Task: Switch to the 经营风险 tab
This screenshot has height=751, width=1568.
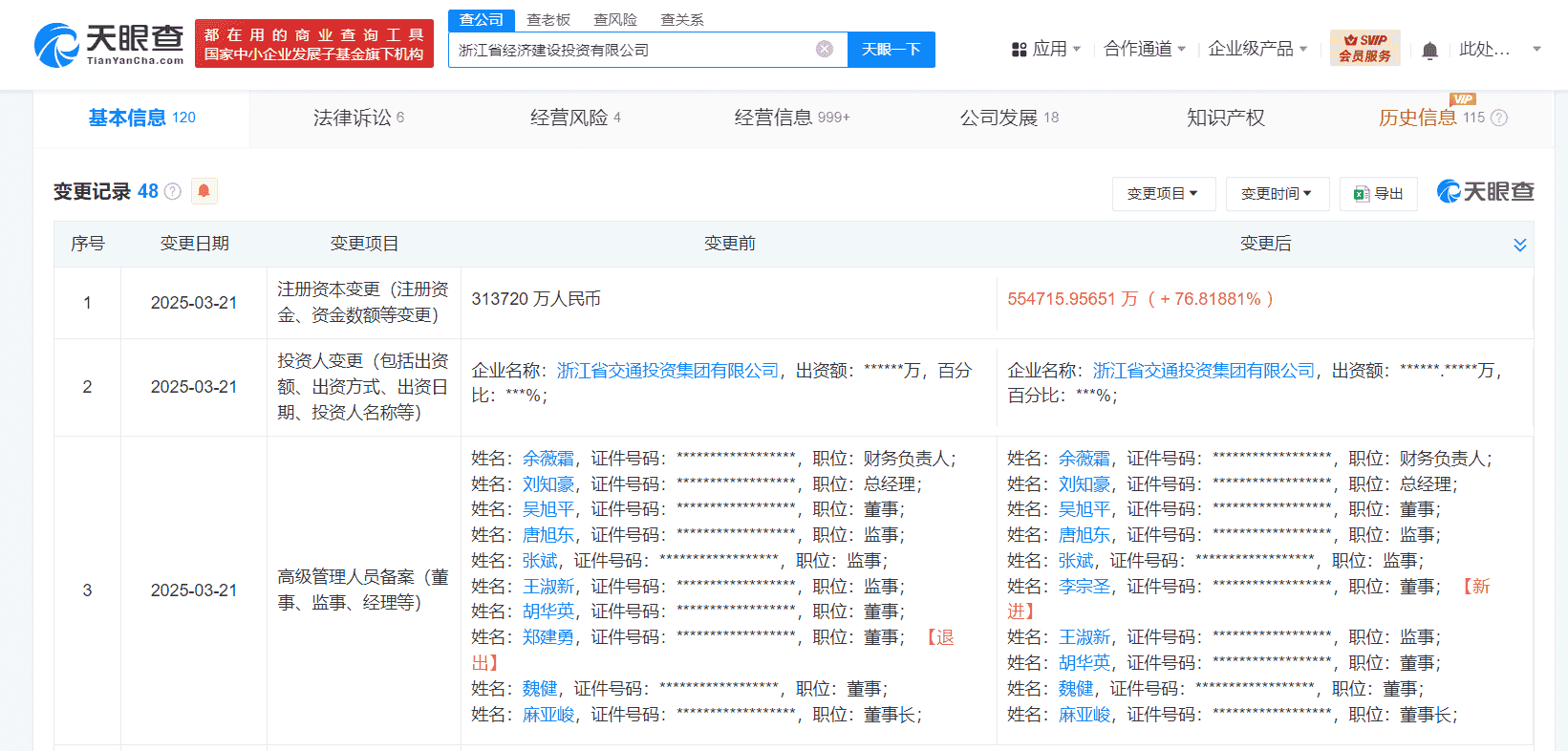Action: coord(575,118)
